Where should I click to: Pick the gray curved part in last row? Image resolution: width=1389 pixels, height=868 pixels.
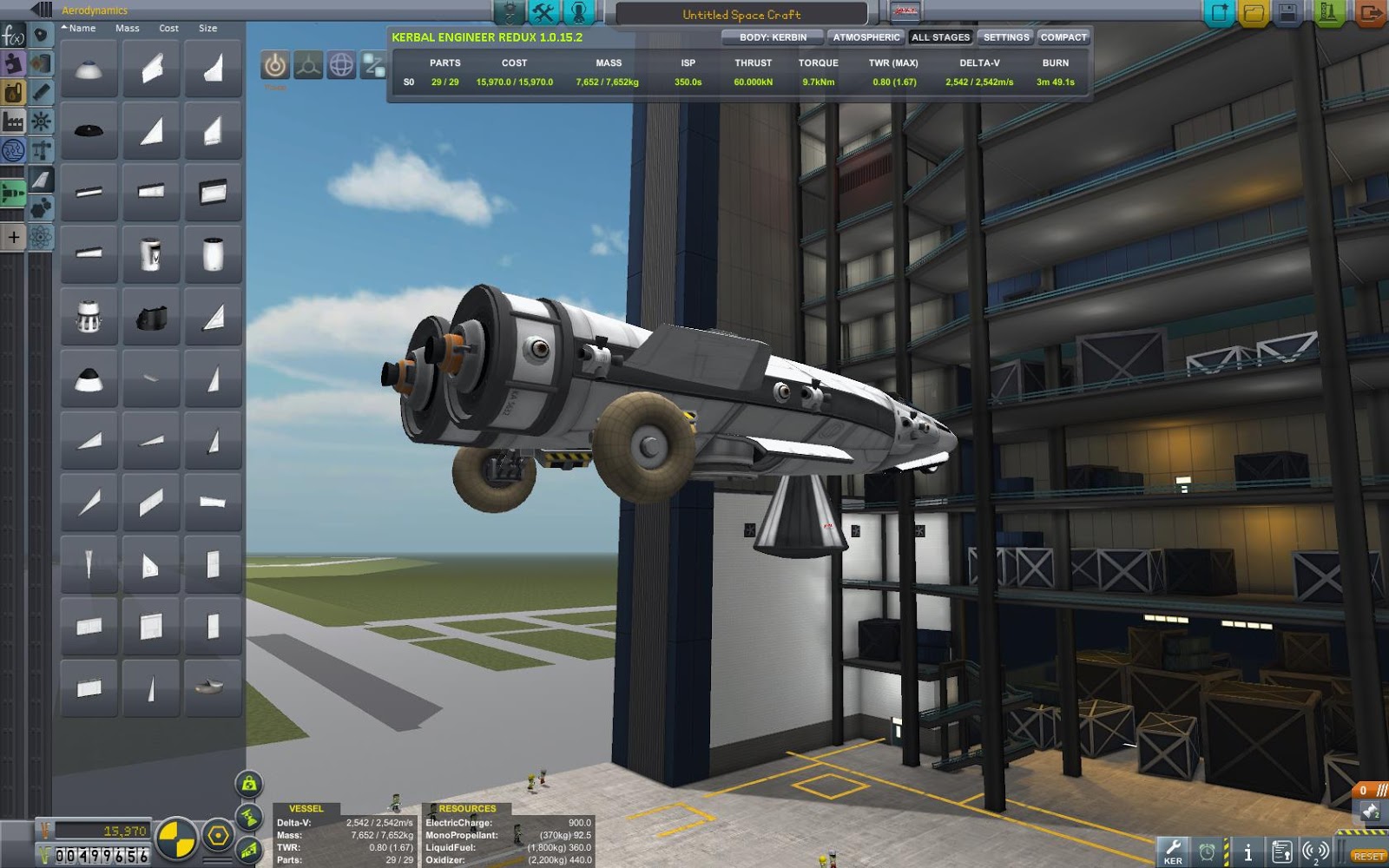coord(213,687)
